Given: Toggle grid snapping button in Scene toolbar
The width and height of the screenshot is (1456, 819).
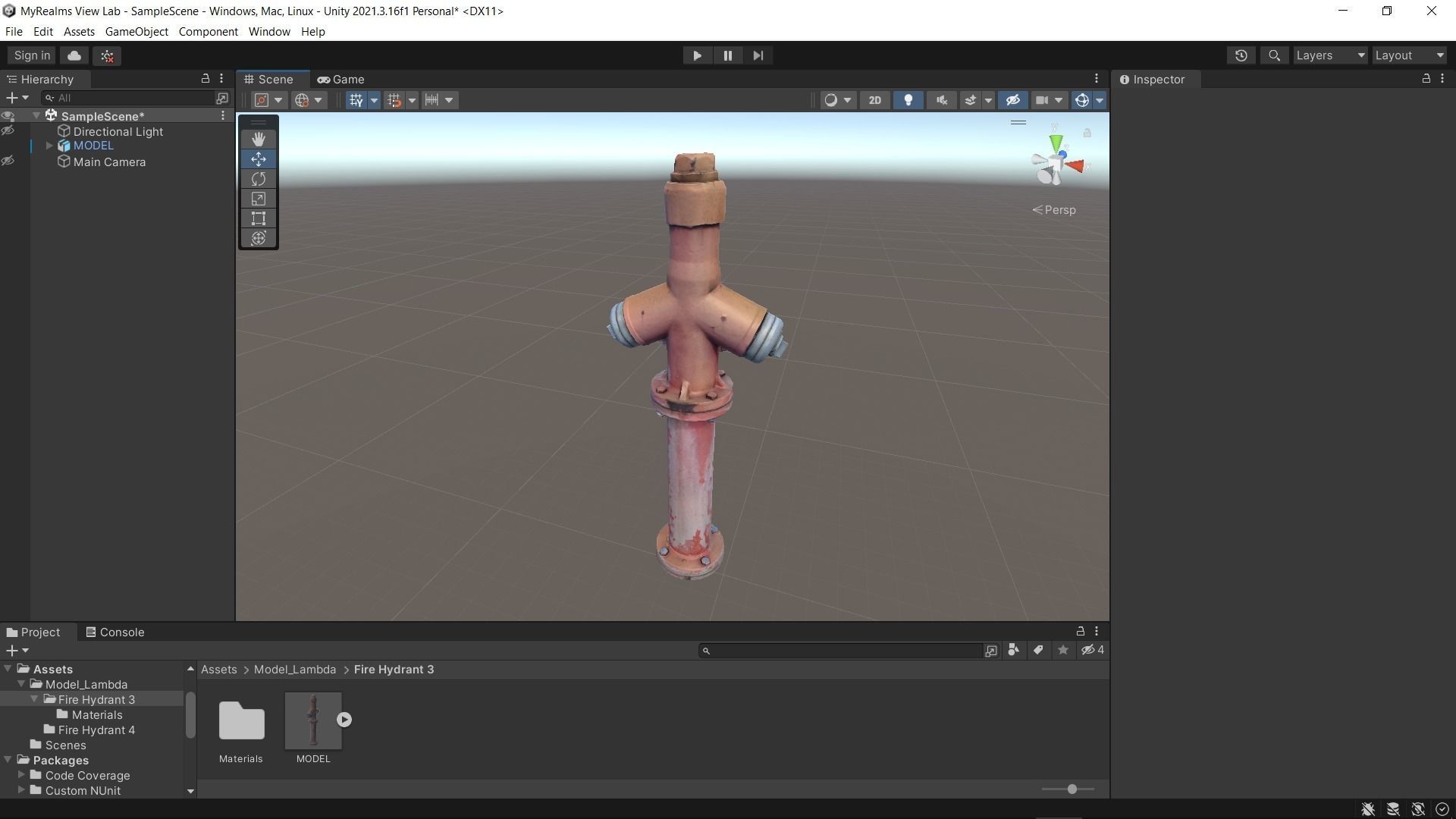Looking at the screenshot, I should click(394, 100).
